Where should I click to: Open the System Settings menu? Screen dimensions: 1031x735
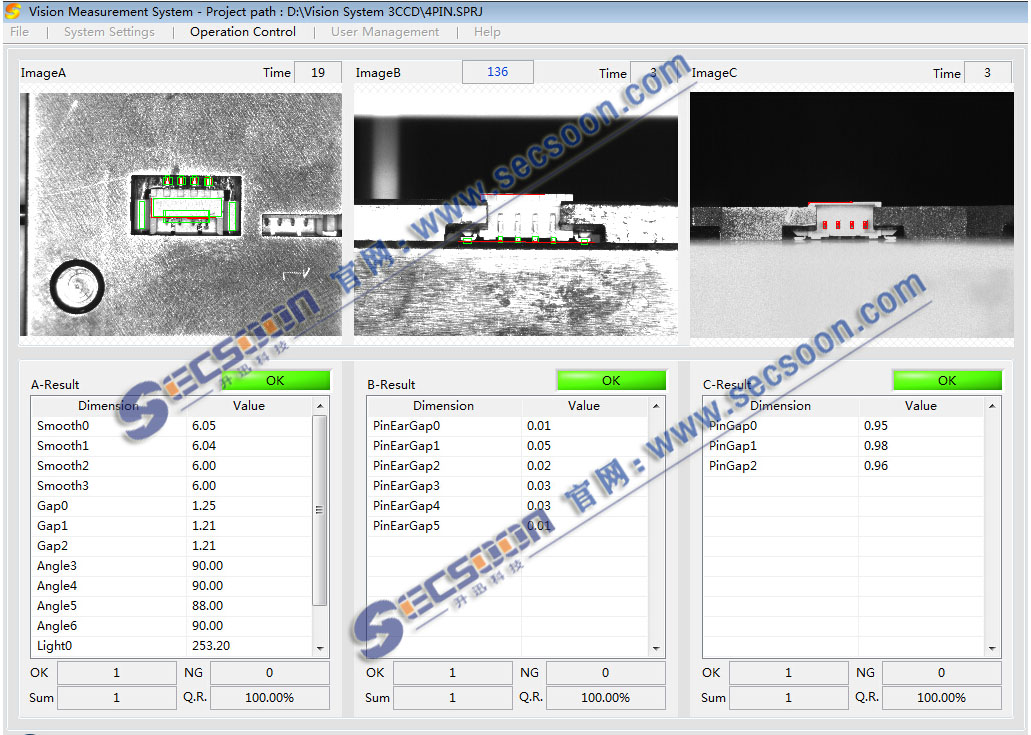[109, 32]
